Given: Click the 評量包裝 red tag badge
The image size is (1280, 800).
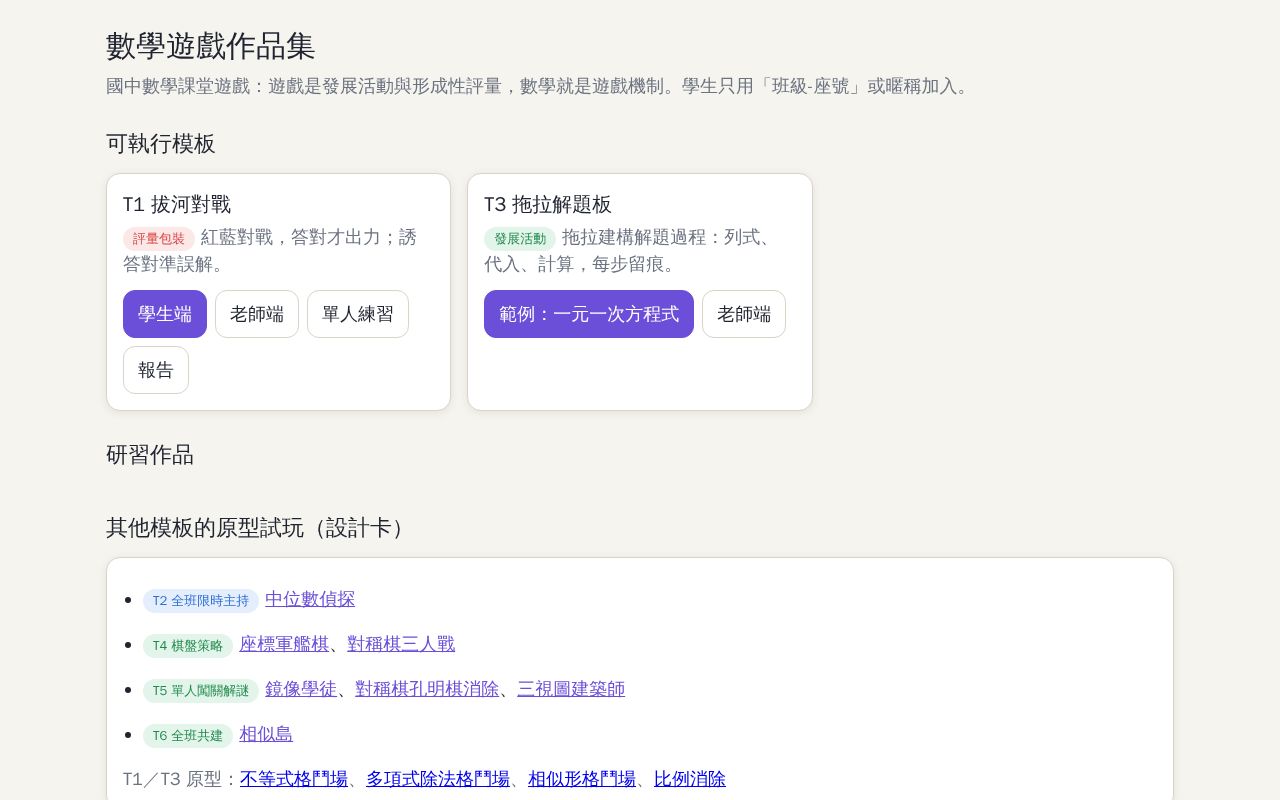Looking at the screenshot, I should [x=159, y=239].
